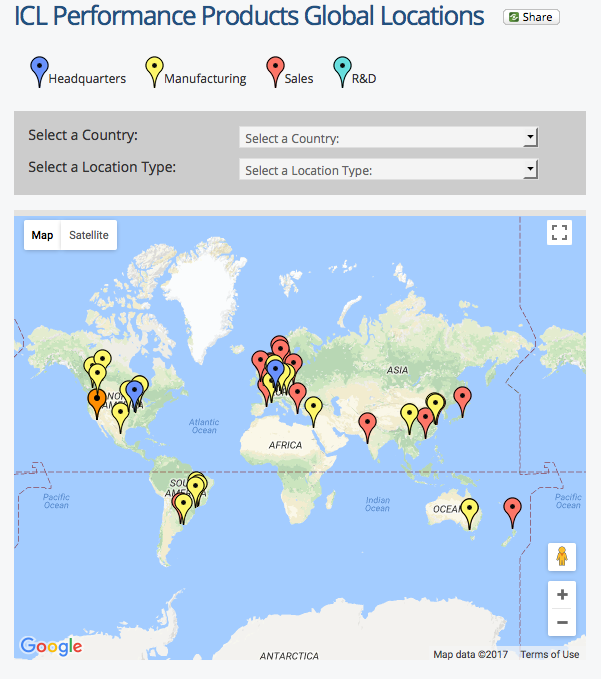Click the 'Select a Country:' label
This screenshot has width=601, height=679.
[83, 135]
